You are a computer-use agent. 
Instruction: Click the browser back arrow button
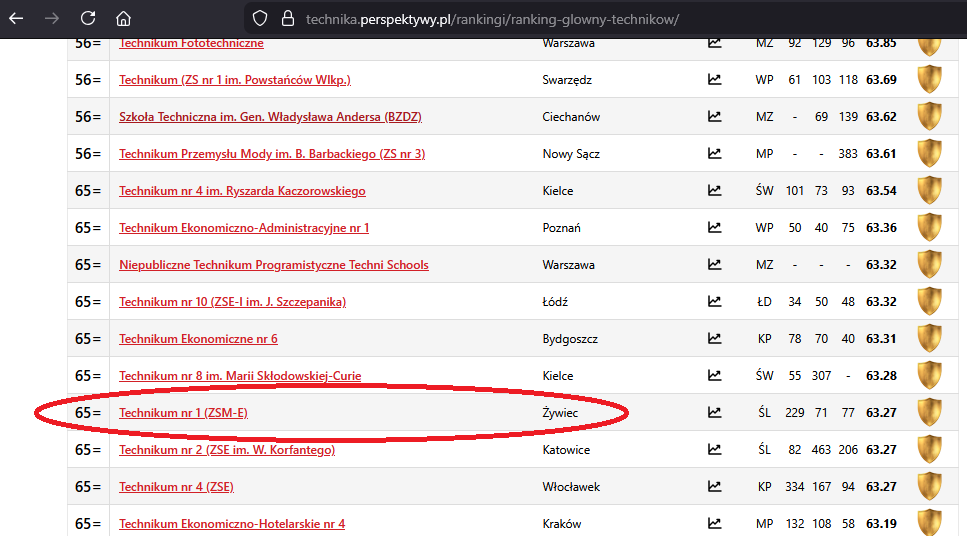point(16,18)
